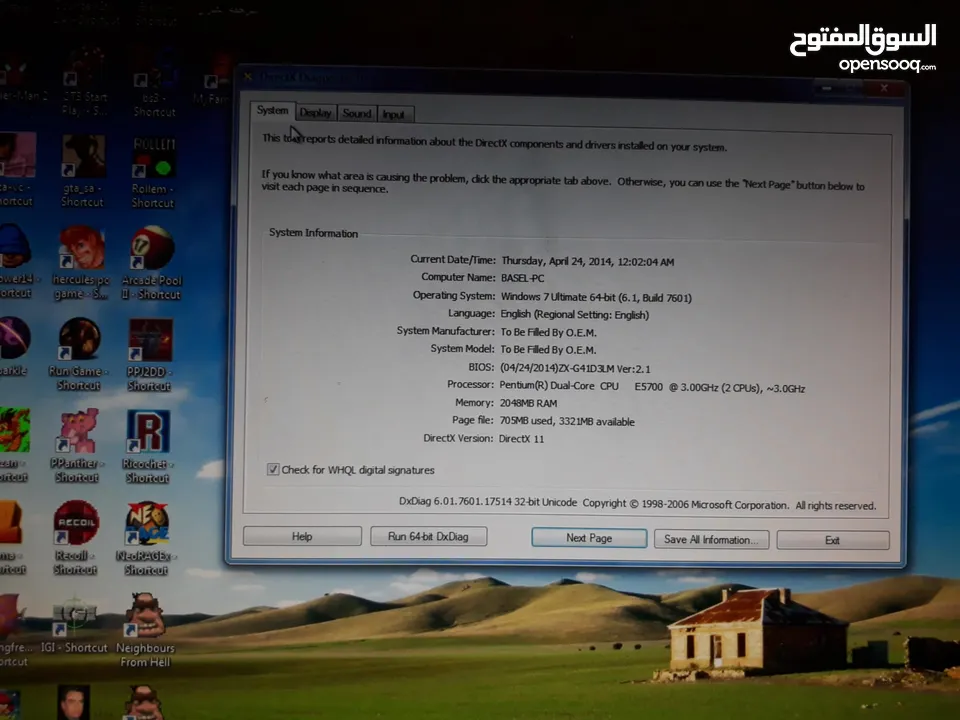The width and height of the screenshot is (960, 720).
Task: Switch to the System tab
Action: (272, 111)
